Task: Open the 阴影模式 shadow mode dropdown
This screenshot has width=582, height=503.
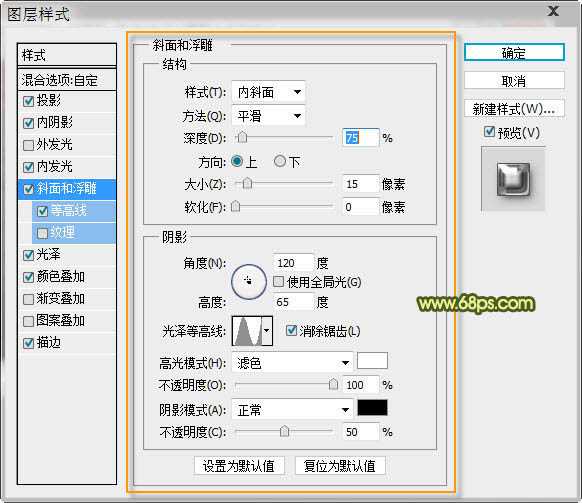Action: pyautogui.click(x=292, y=410)
